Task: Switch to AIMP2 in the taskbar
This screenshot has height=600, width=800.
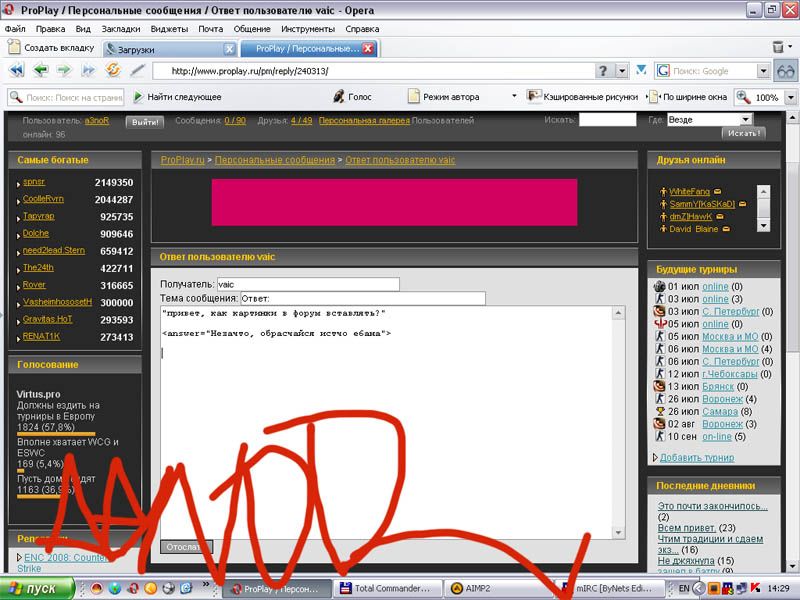Action: point(497,588)
